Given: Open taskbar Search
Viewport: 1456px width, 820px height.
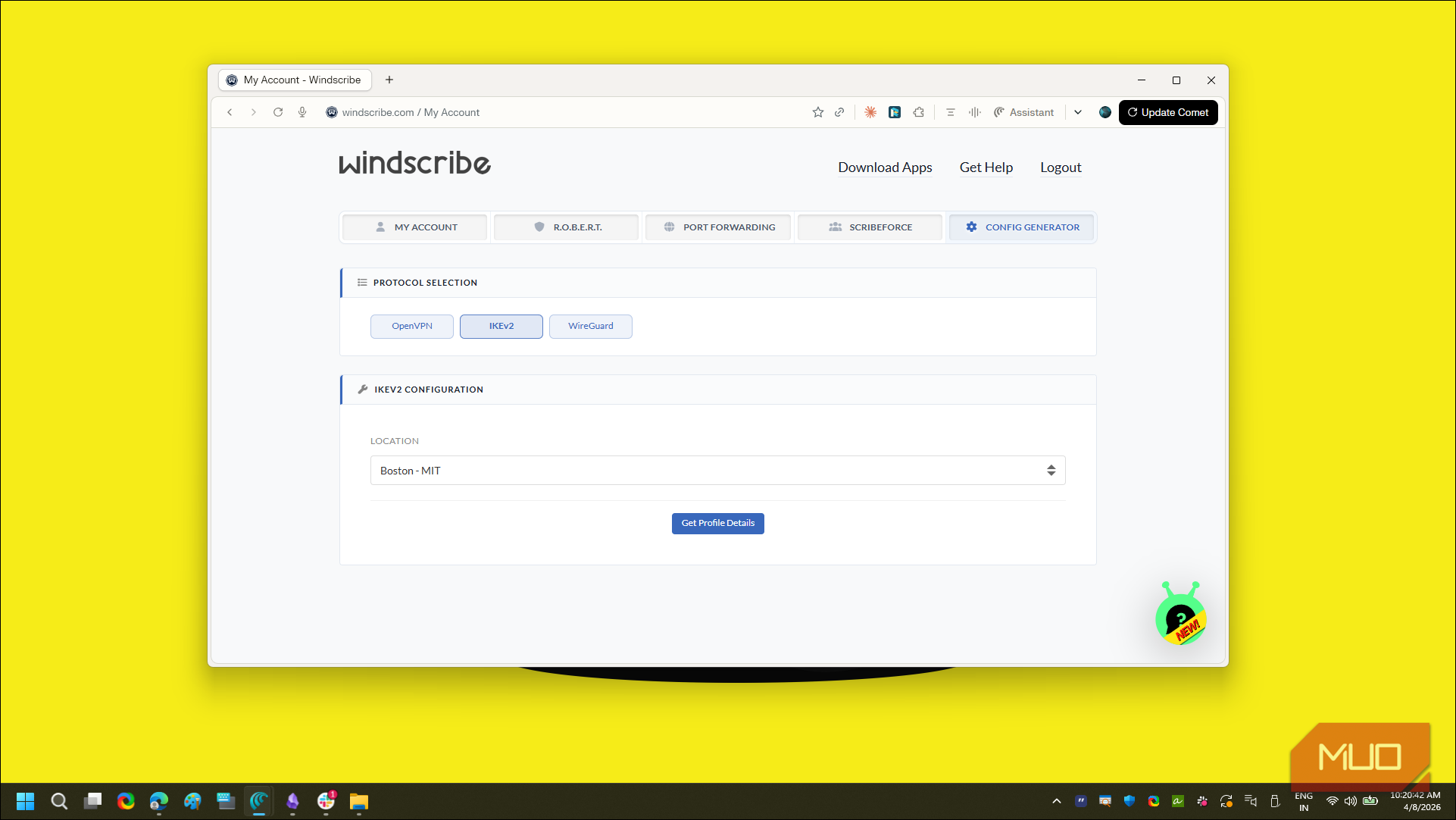Looking at the screenshot, I should [x=59, y=801].
